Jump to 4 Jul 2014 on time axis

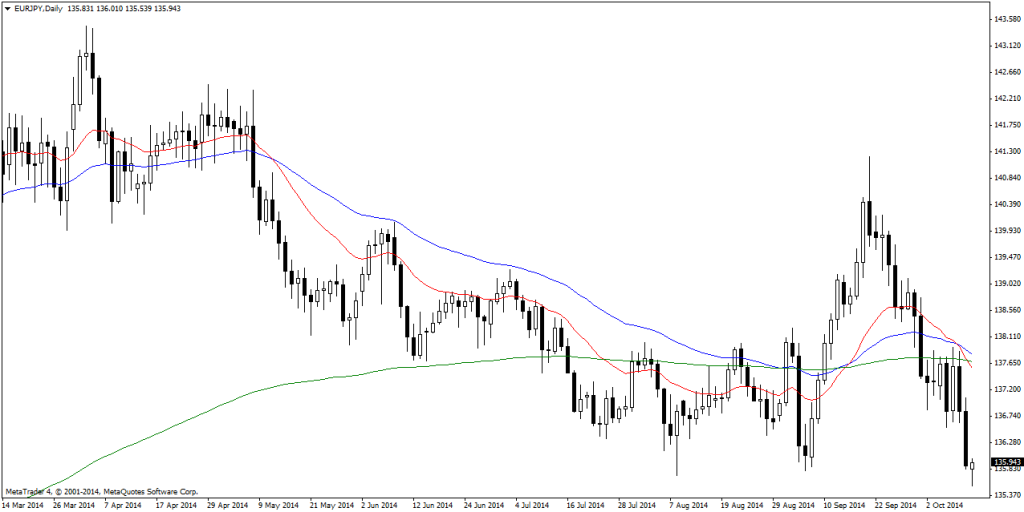(x=533, y=506)
